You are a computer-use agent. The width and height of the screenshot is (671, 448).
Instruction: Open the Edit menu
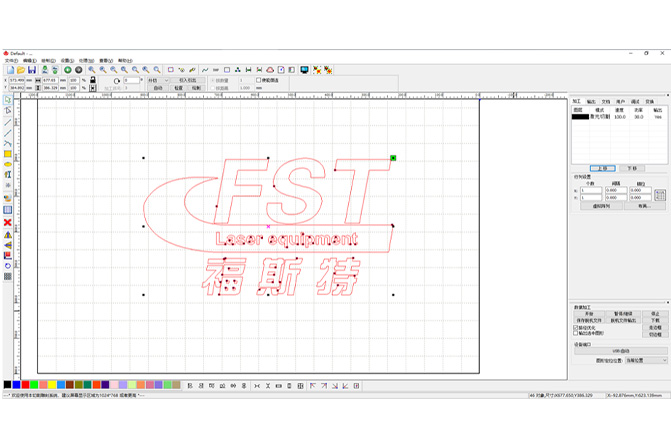point(29,61)
